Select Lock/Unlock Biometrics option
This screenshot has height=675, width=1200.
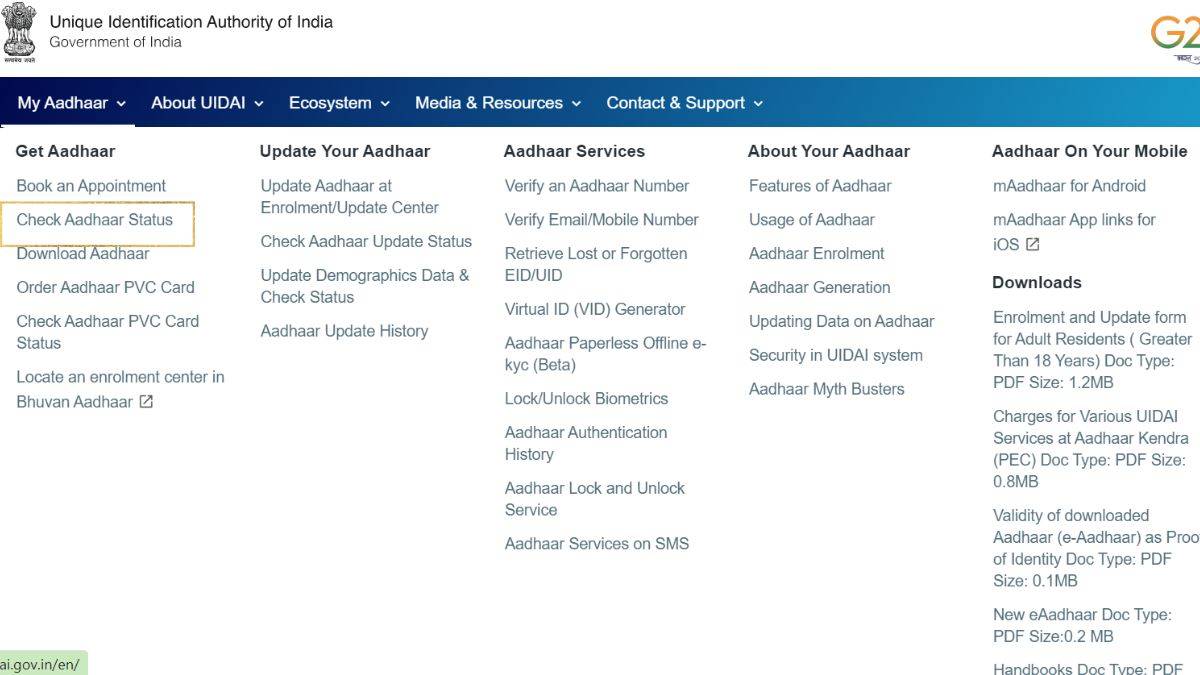click(586, 398)
